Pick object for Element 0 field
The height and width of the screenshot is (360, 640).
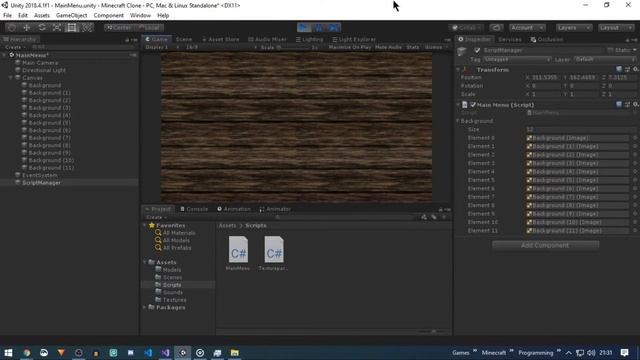pyautogui.click(x=635, y=138)
